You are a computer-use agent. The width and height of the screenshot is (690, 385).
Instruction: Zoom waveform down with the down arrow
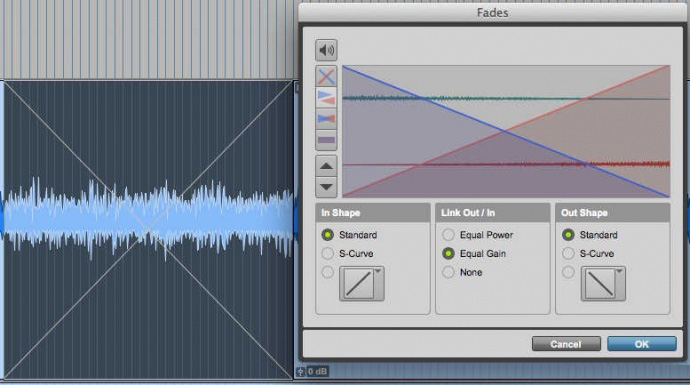pos(326,187)
